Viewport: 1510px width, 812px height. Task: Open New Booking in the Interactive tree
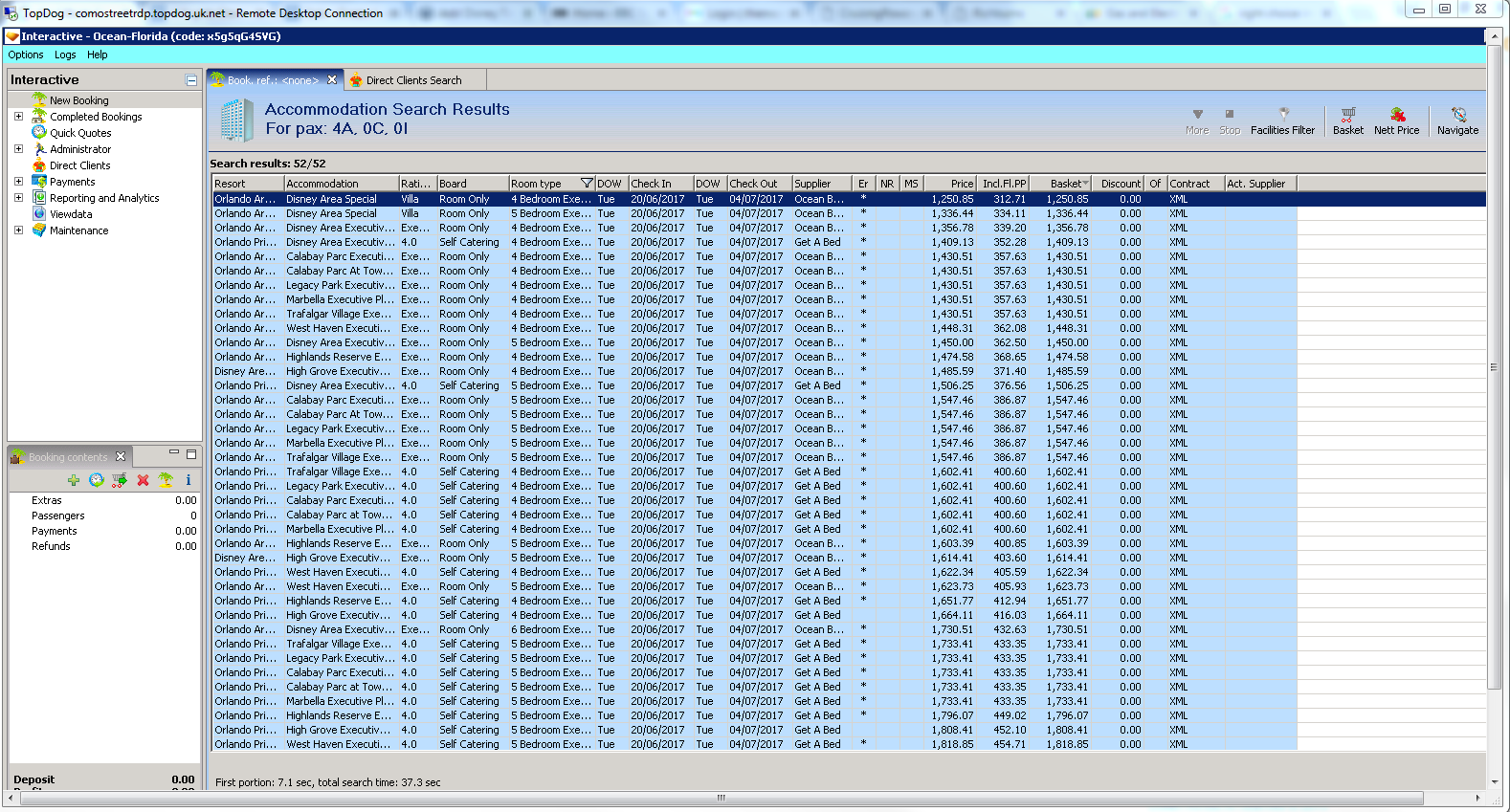click(78, 100)
